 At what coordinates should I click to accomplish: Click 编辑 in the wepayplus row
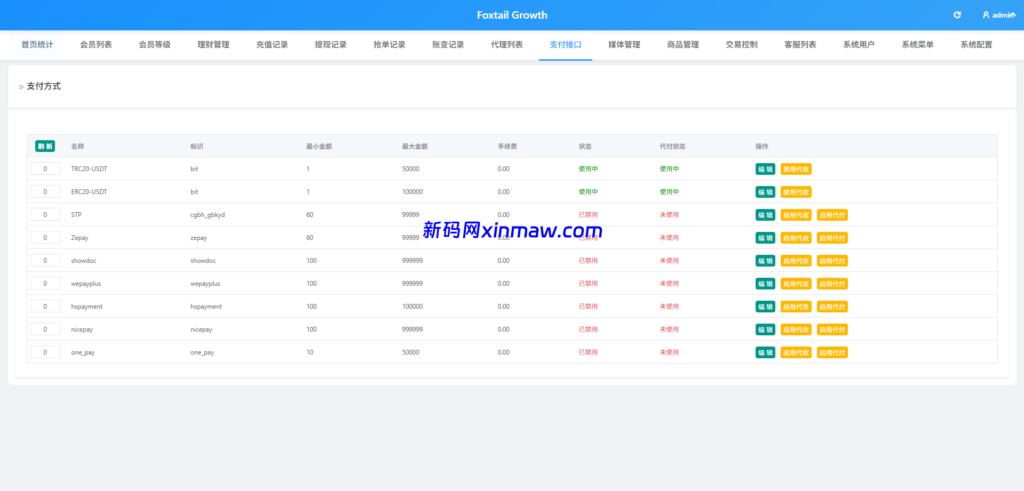tap(765, 283)
